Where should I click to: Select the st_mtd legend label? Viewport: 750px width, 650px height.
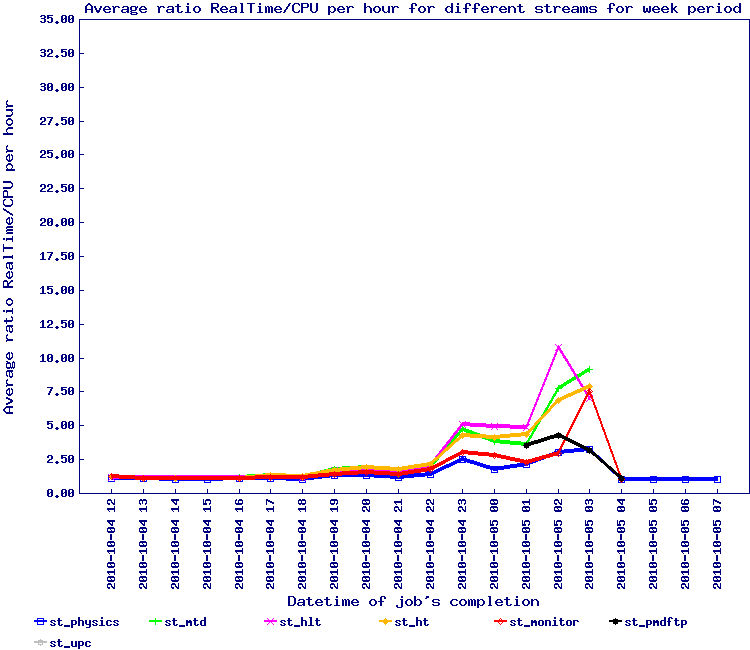click(x=186, y=622)
